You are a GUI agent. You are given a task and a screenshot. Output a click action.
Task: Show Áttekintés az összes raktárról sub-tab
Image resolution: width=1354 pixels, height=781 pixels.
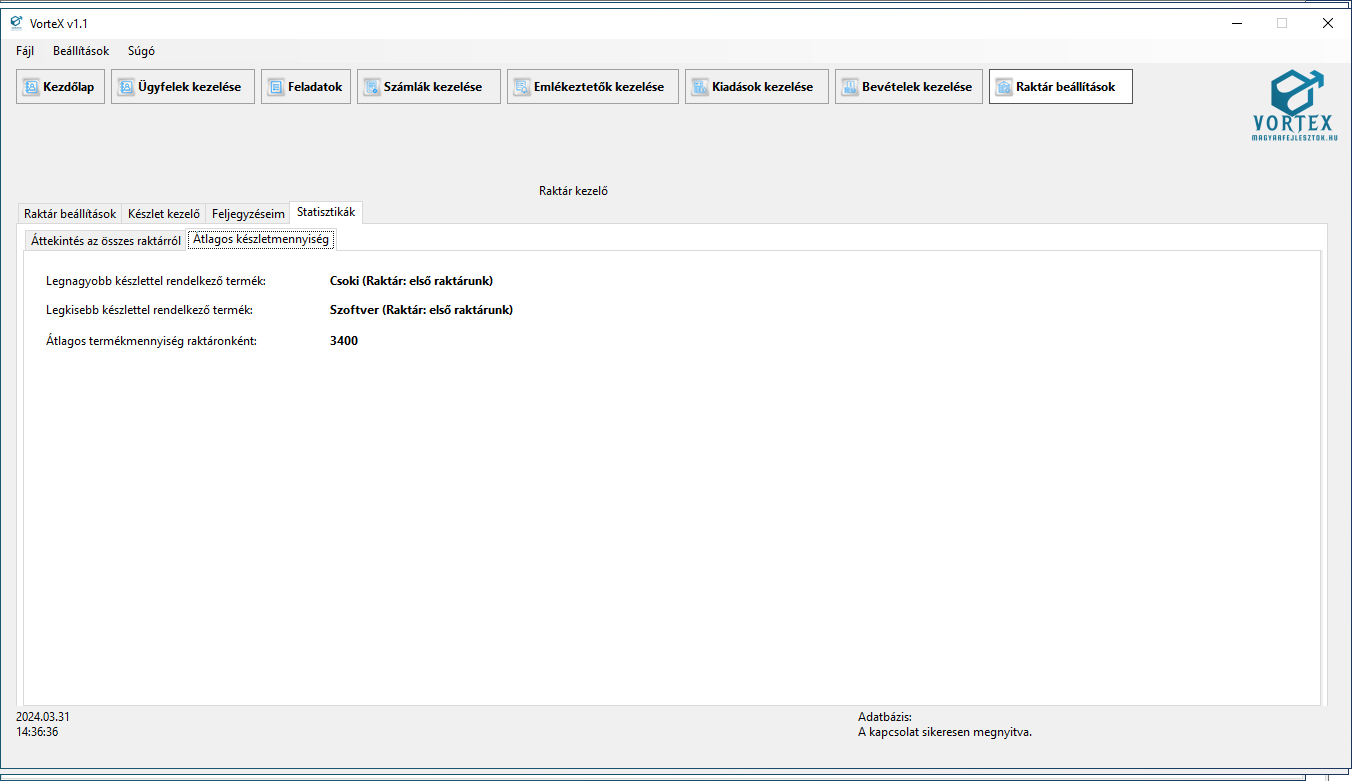pos(105,240)
